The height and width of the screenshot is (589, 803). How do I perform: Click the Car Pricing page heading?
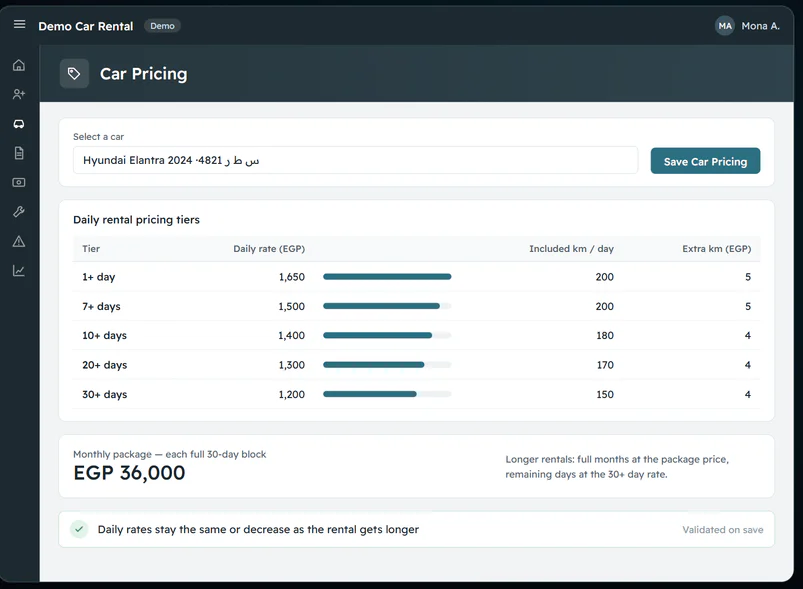143,74
